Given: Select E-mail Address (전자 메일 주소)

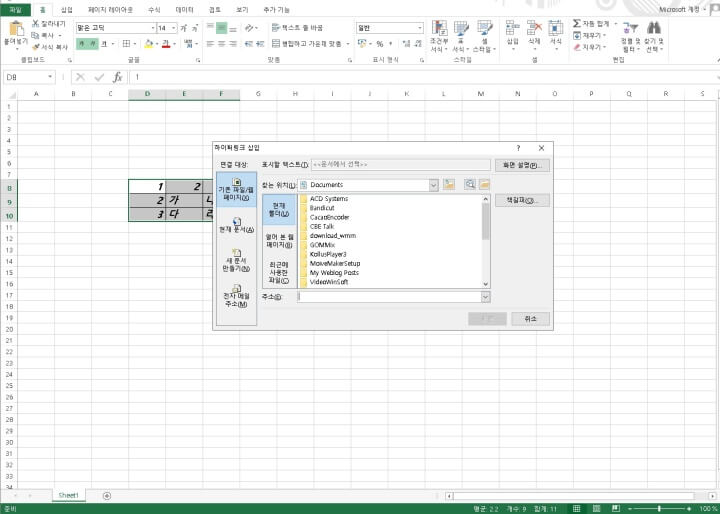Looking at the screenshot, I should pos(236,296).
